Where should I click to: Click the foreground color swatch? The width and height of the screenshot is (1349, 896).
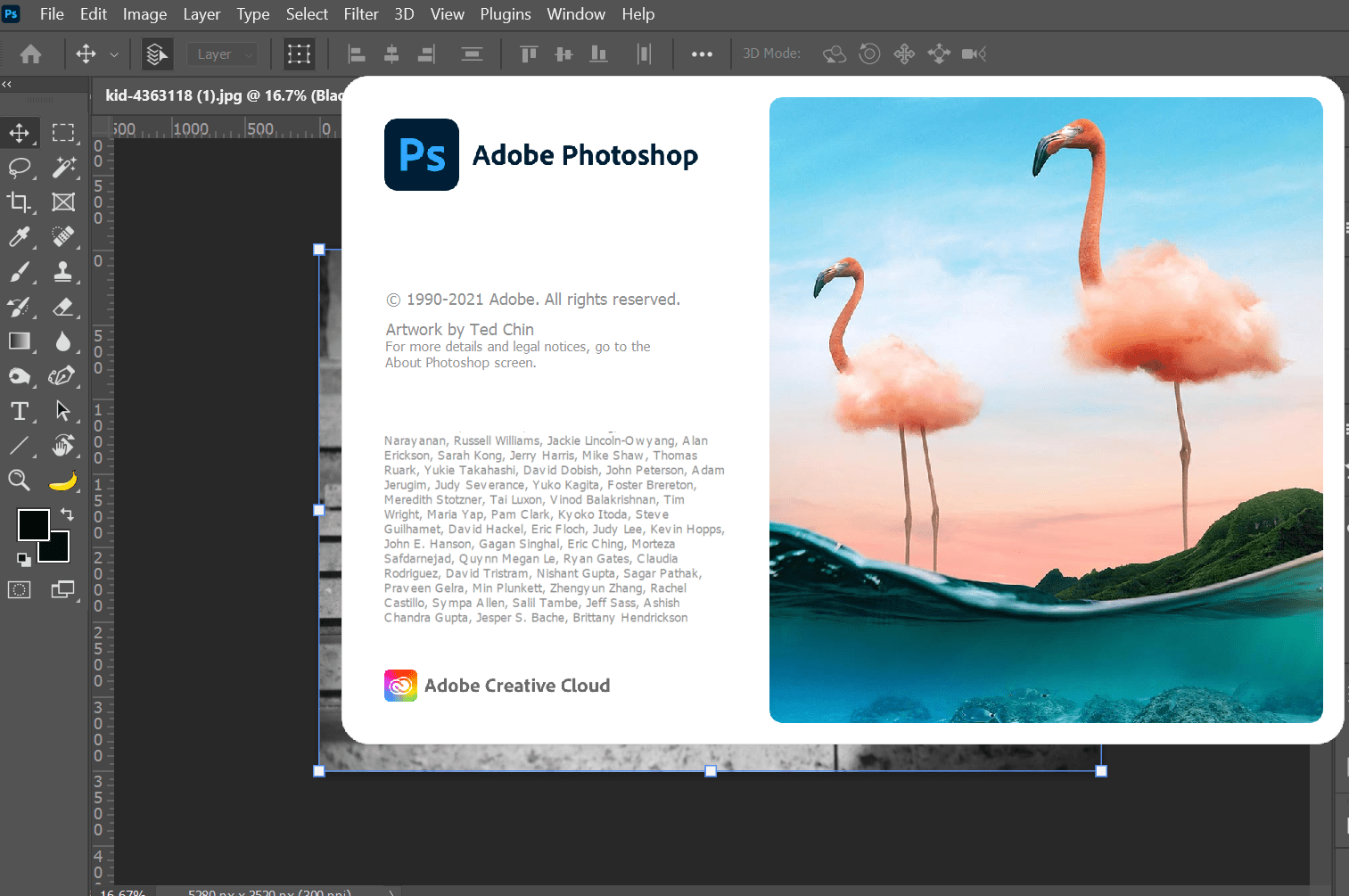coord(33,525)
